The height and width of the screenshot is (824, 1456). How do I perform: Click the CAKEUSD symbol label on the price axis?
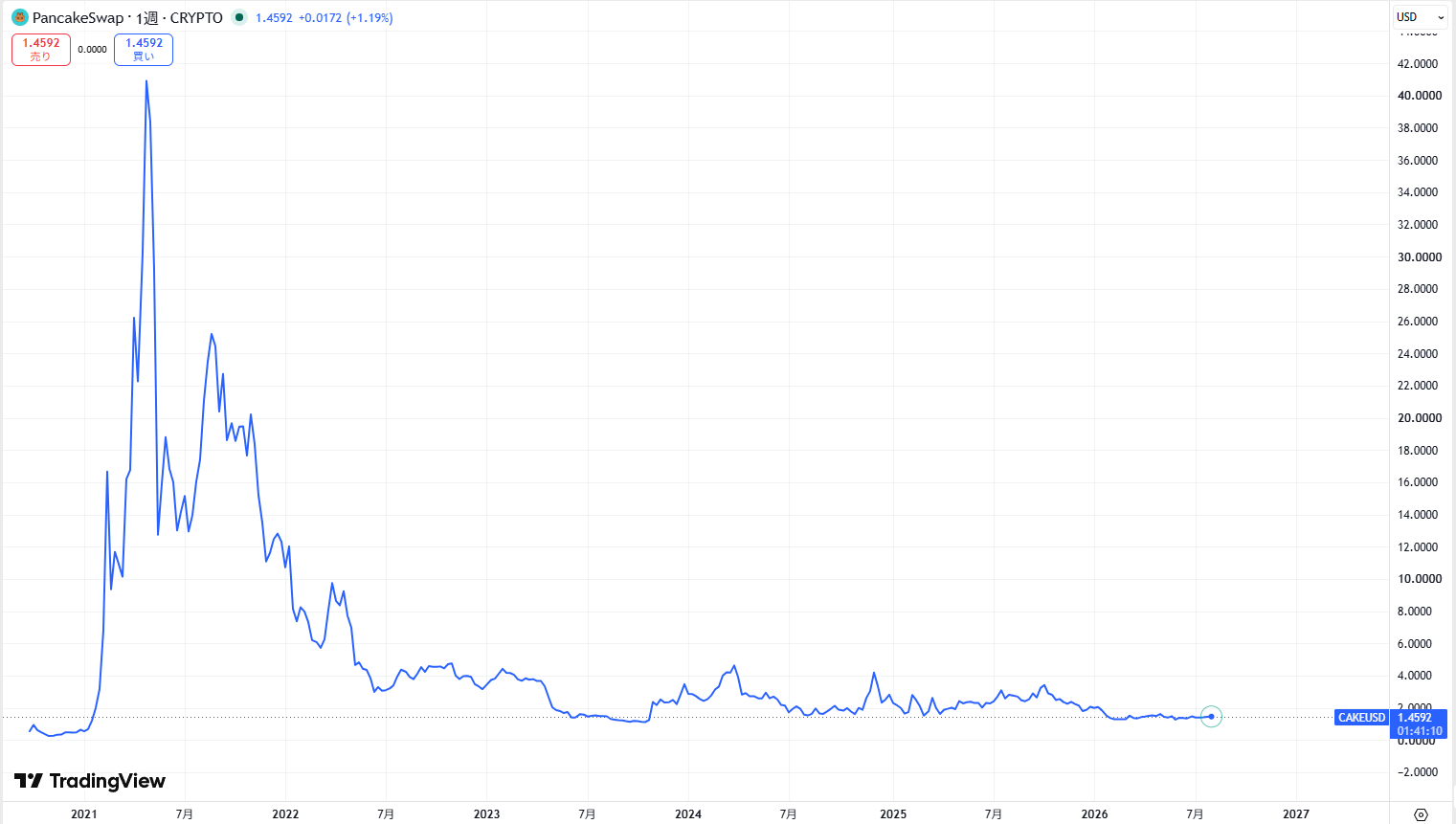click(x=1361, y=718)
